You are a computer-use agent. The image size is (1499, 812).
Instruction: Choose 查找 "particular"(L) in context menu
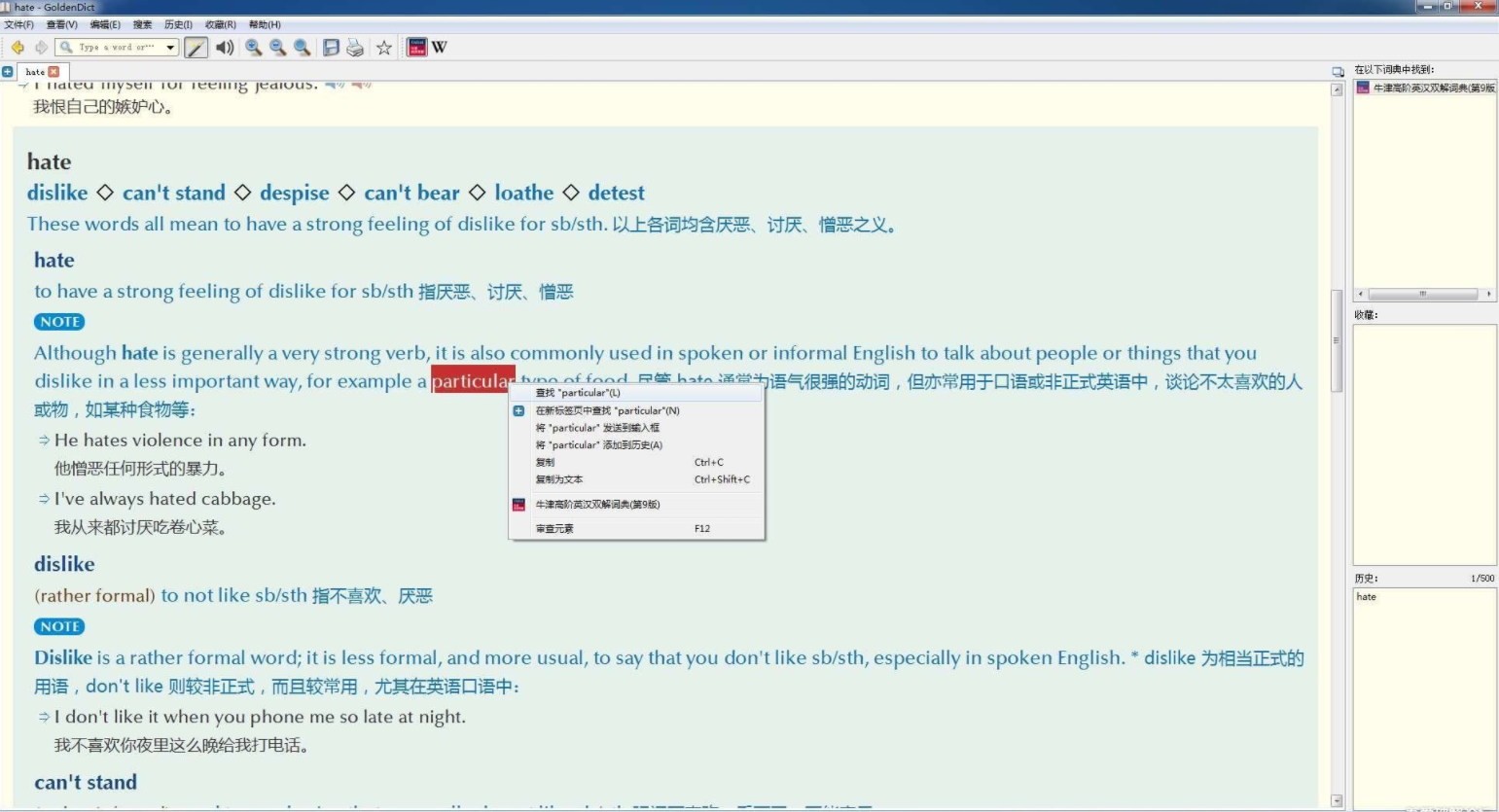click(x=636, y=393)
